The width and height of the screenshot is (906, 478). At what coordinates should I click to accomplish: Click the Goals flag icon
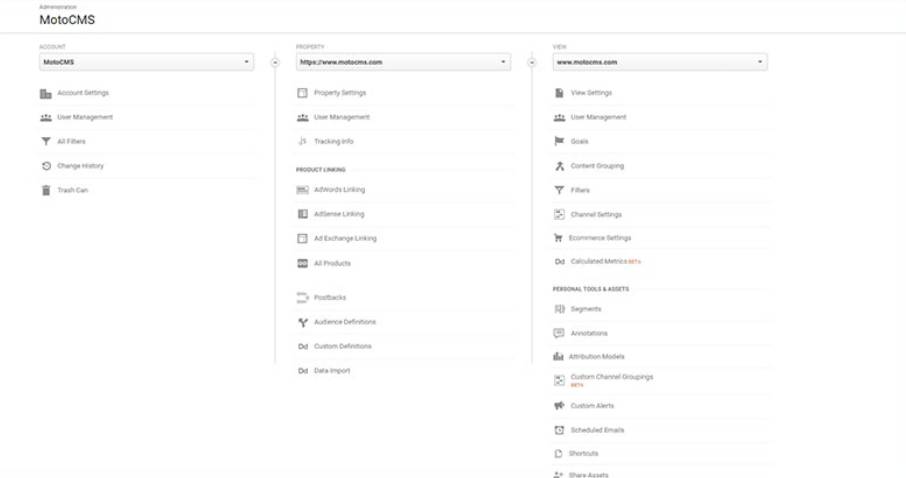[x=559, y=142]
